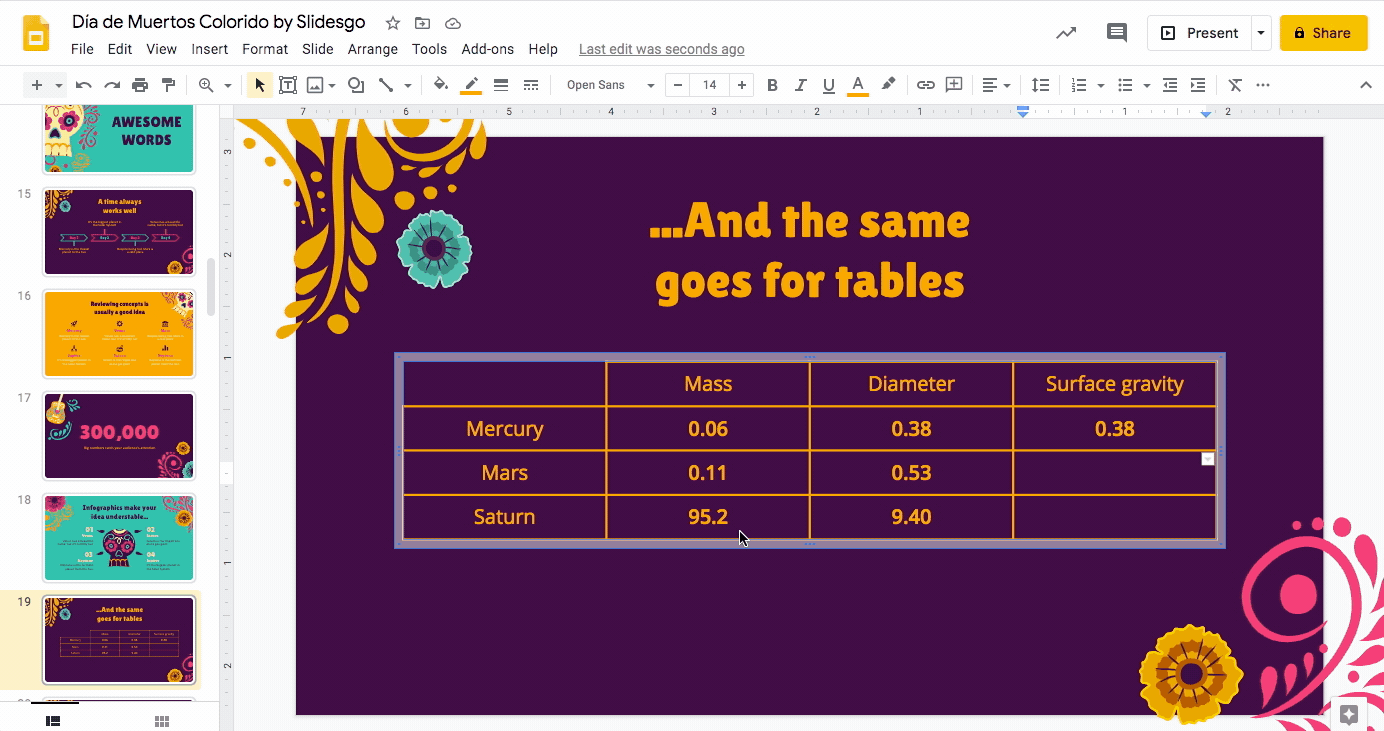Collapse the toolbar with chevron
The width and height of the screenshot is (1384, 731).
1366,85
